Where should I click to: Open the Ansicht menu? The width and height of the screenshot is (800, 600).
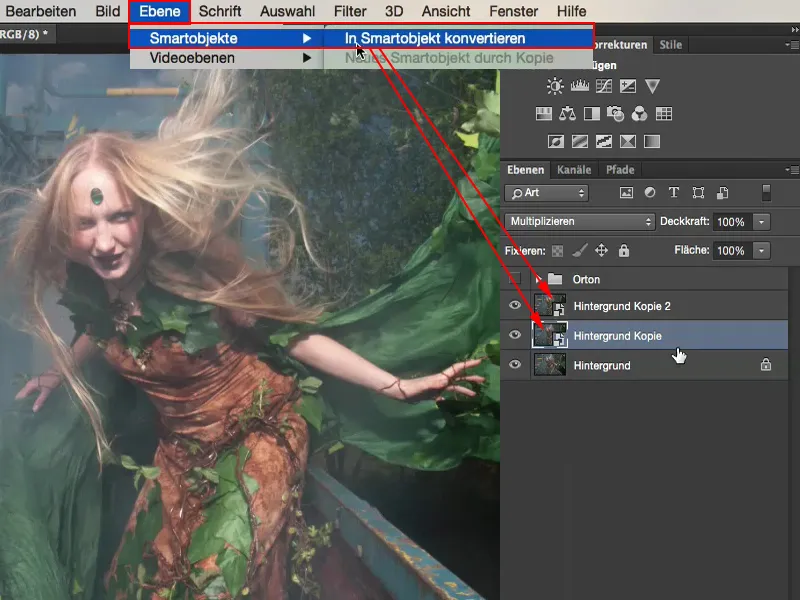tap(446, 11)
